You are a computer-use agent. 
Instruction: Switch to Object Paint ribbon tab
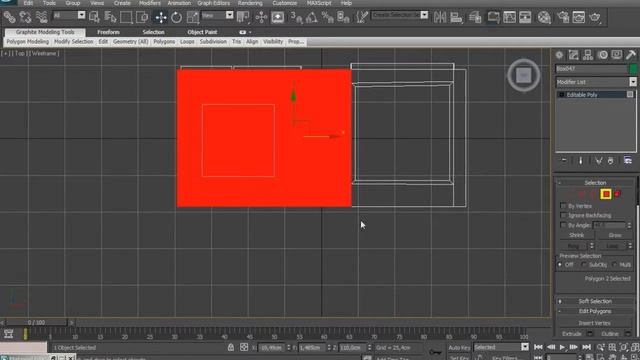202,32
